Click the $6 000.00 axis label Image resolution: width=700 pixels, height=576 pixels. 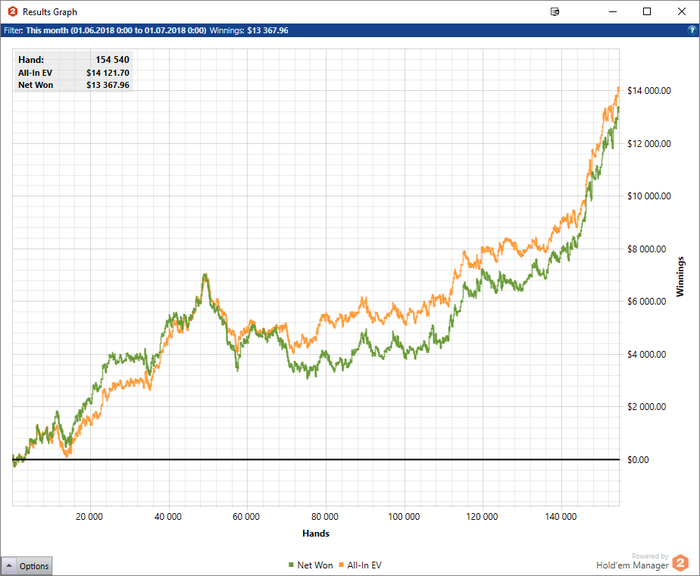coord(646,301)
